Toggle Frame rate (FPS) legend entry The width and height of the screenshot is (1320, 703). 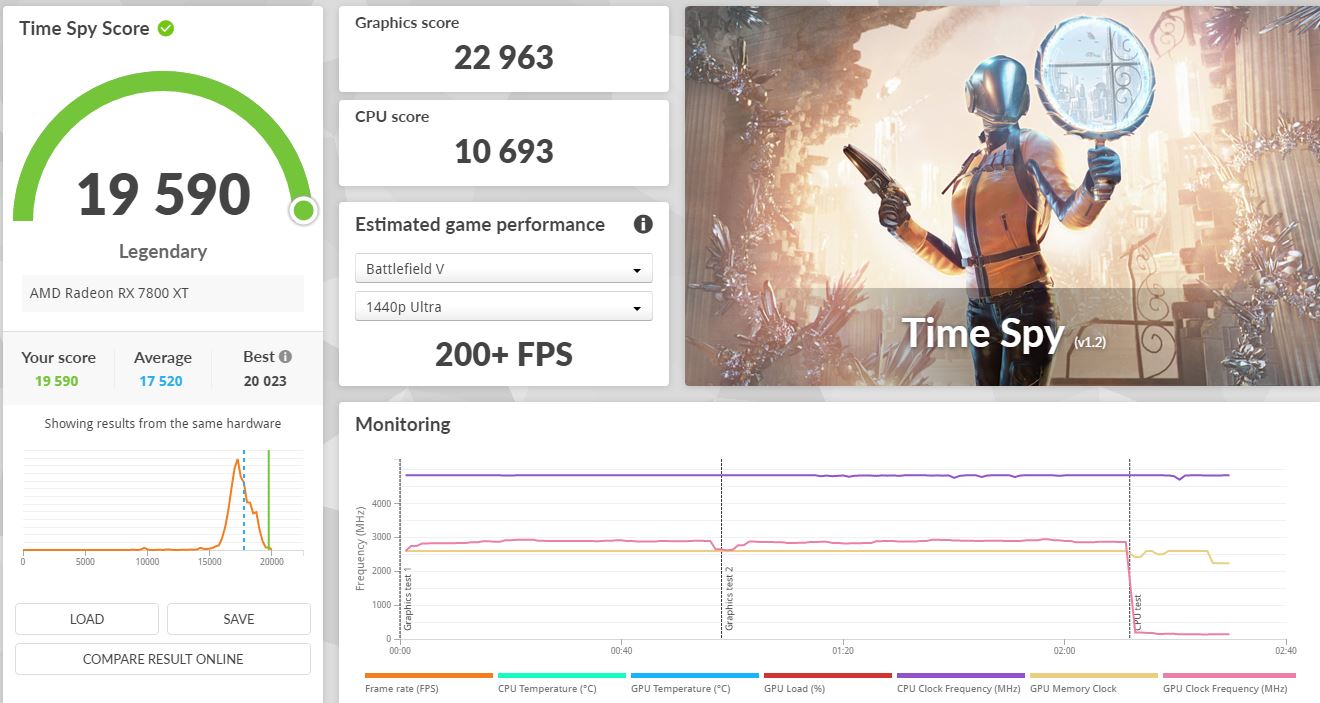coord(428,683)
